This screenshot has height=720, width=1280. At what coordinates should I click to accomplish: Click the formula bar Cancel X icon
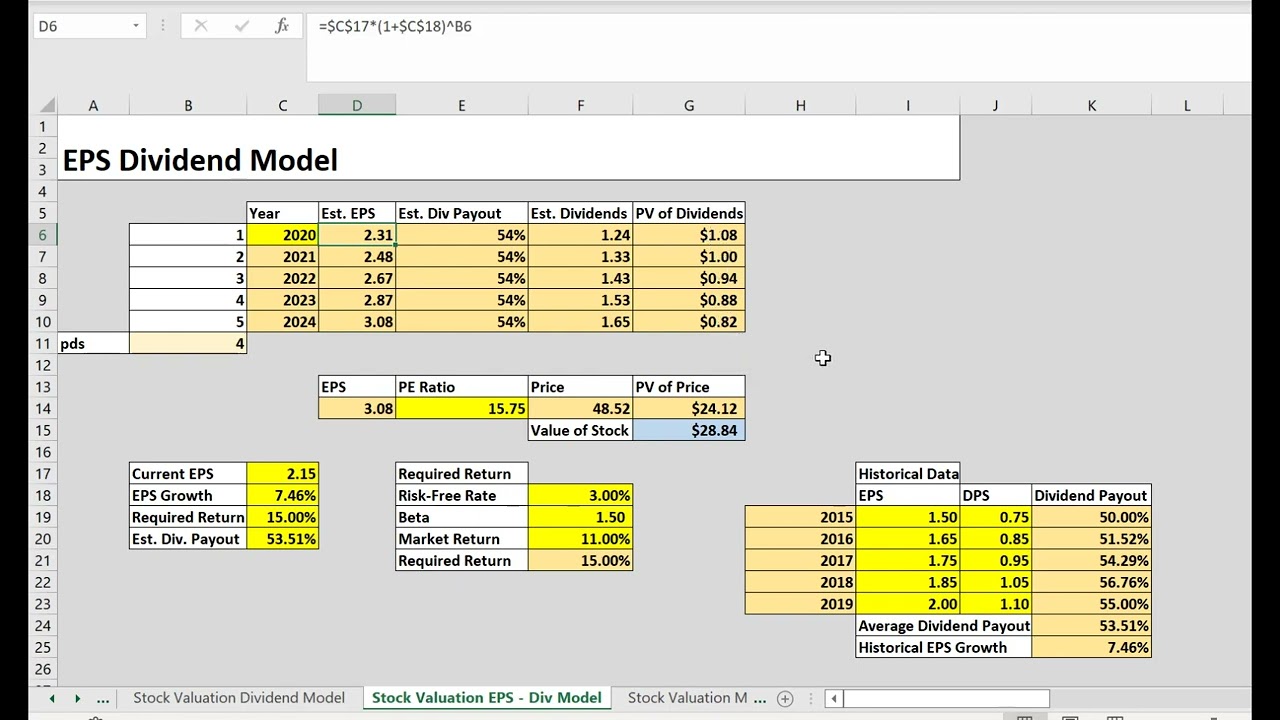[x=201, y=26]
